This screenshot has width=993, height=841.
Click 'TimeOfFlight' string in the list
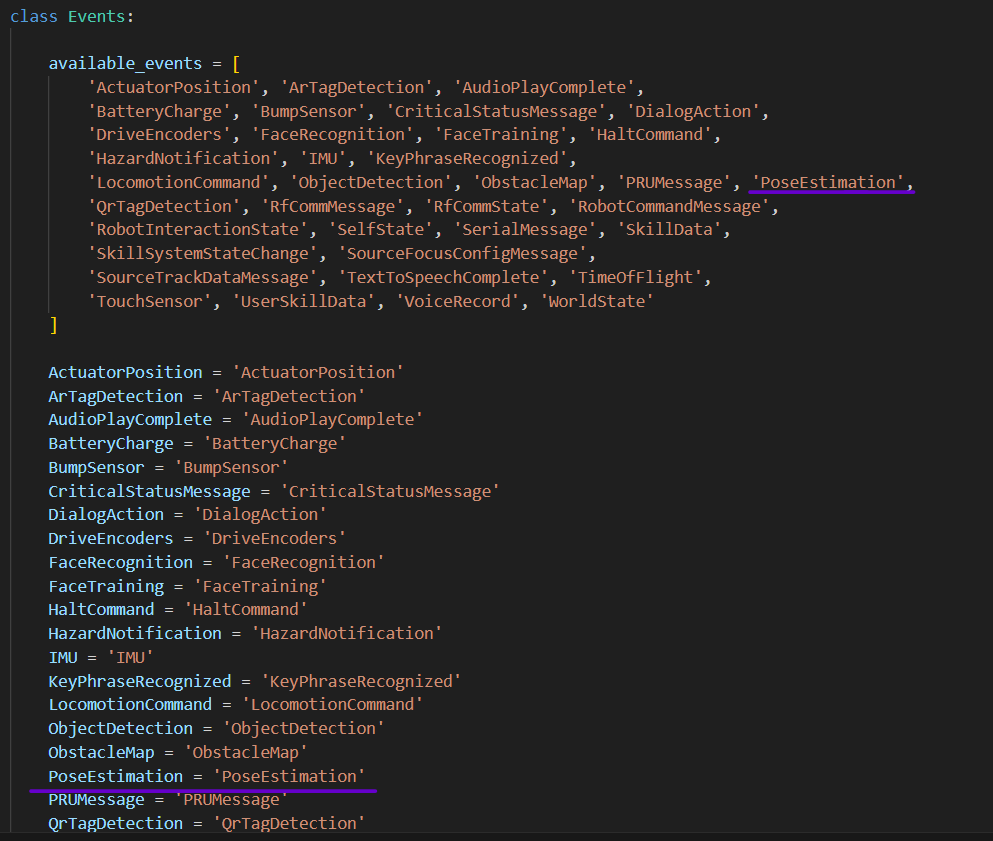pyautogui.click(x=642, y=277)
